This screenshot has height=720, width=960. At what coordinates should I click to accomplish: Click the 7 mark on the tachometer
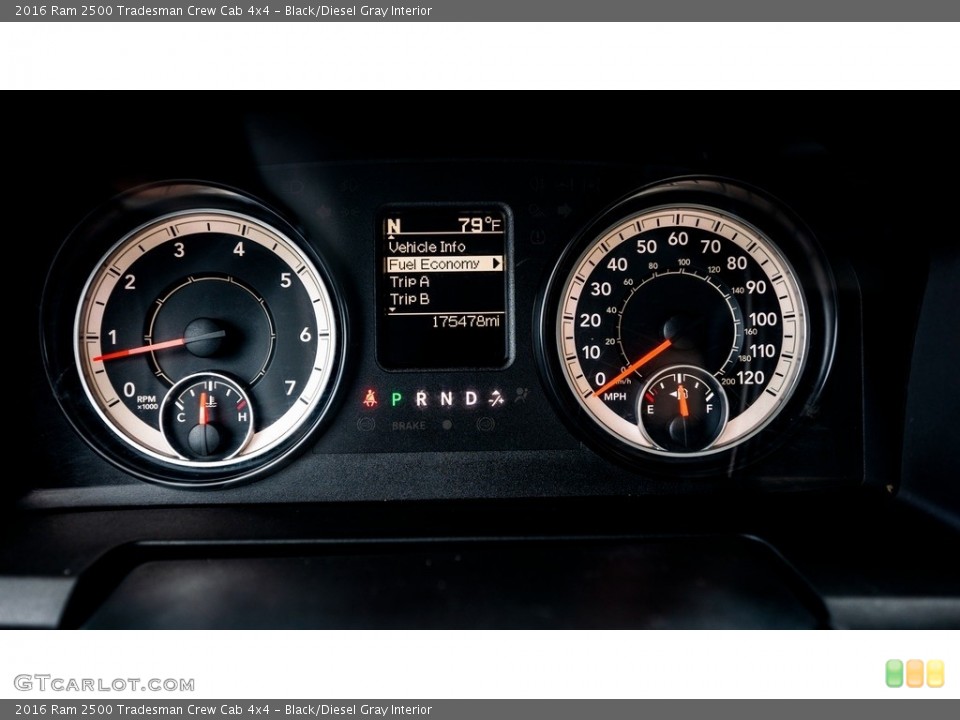290,388
